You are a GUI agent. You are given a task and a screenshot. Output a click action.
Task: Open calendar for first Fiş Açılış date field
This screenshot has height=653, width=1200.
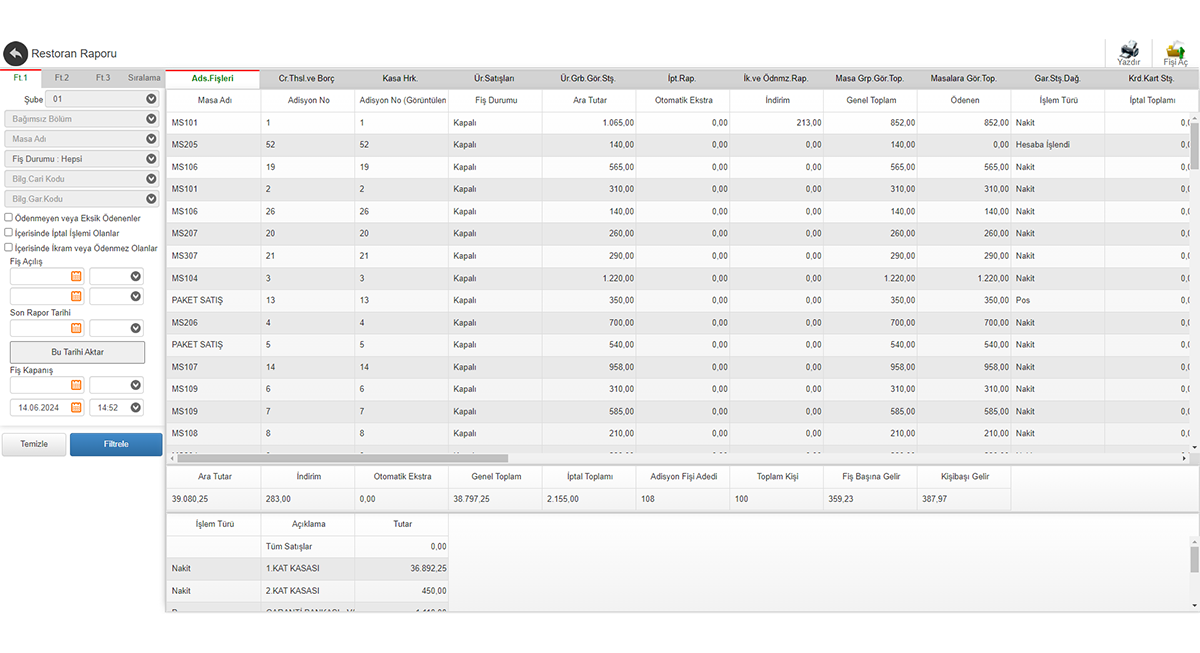(x=76, y=276)
